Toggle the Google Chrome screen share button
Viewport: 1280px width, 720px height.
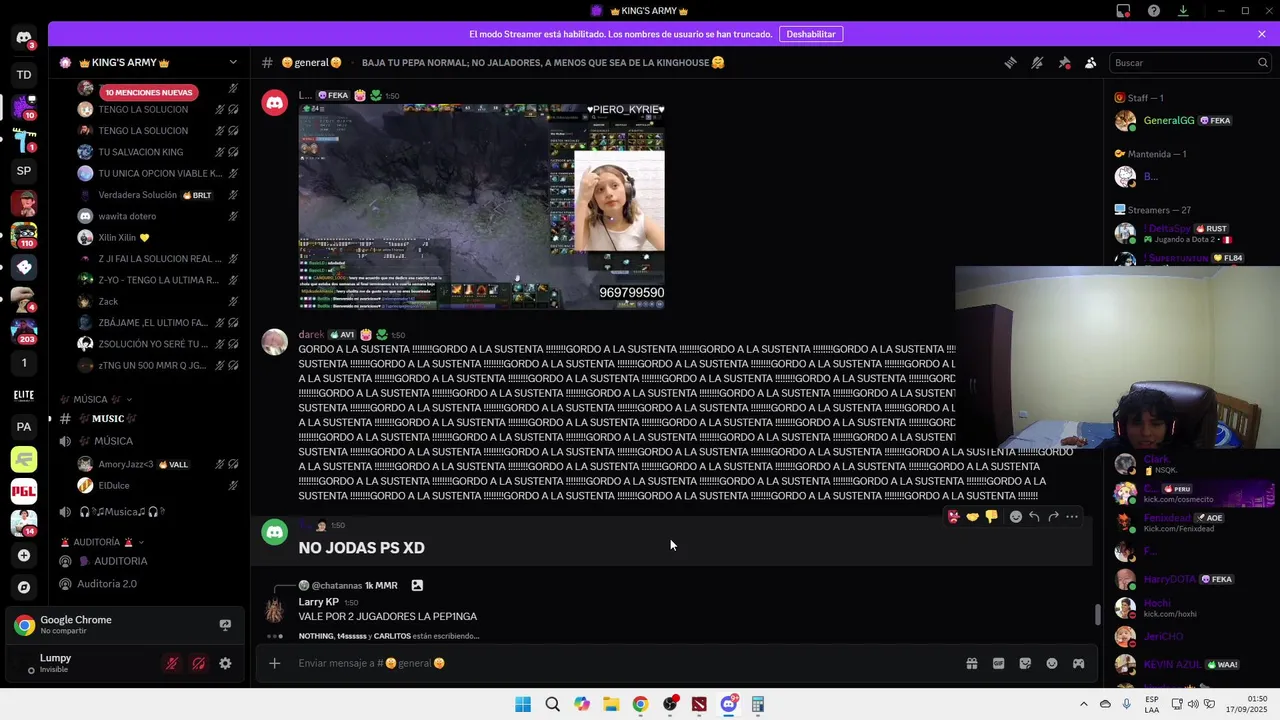225,625
